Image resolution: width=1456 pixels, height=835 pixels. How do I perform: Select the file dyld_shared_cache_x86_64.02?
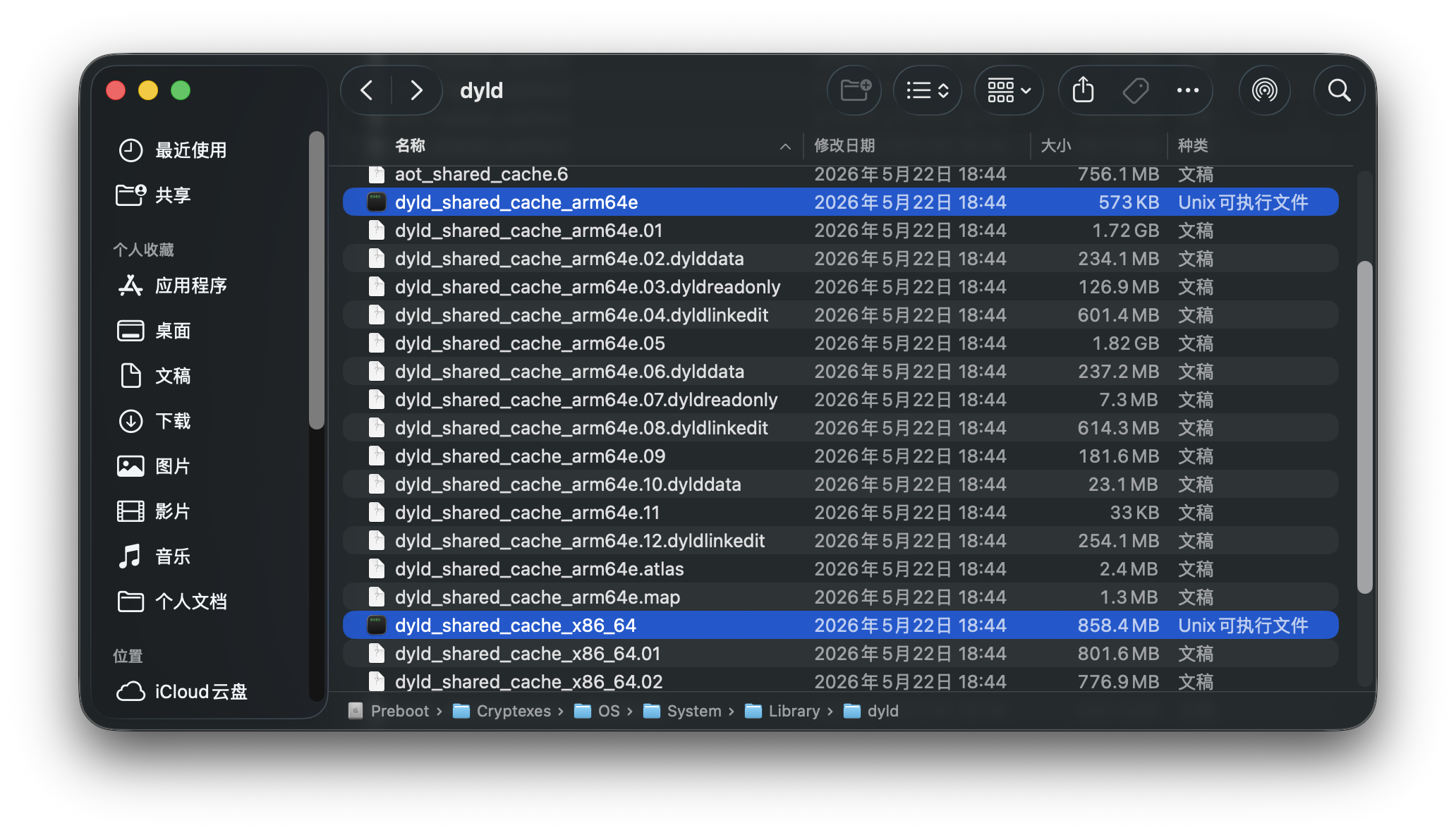tap(841, 680)
